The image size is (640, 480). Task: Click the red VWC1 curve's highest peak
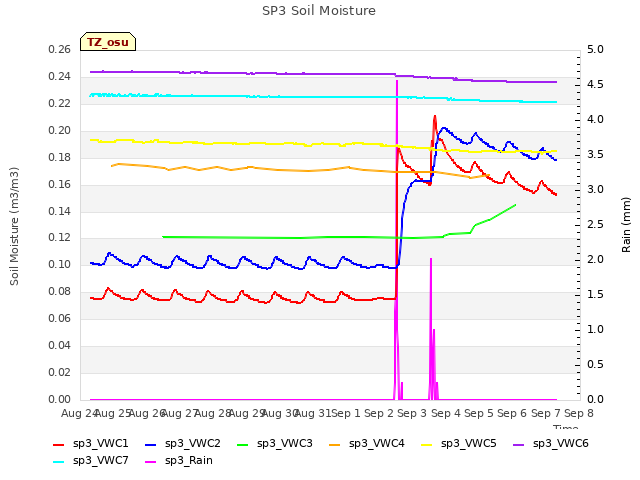[x=435, y=116]
